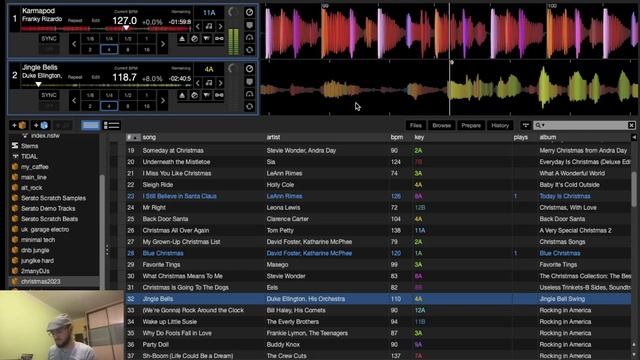Switch library to simple list view
Image resolution: width=640 pixels, height=360 pixels.
pos(91,125)
